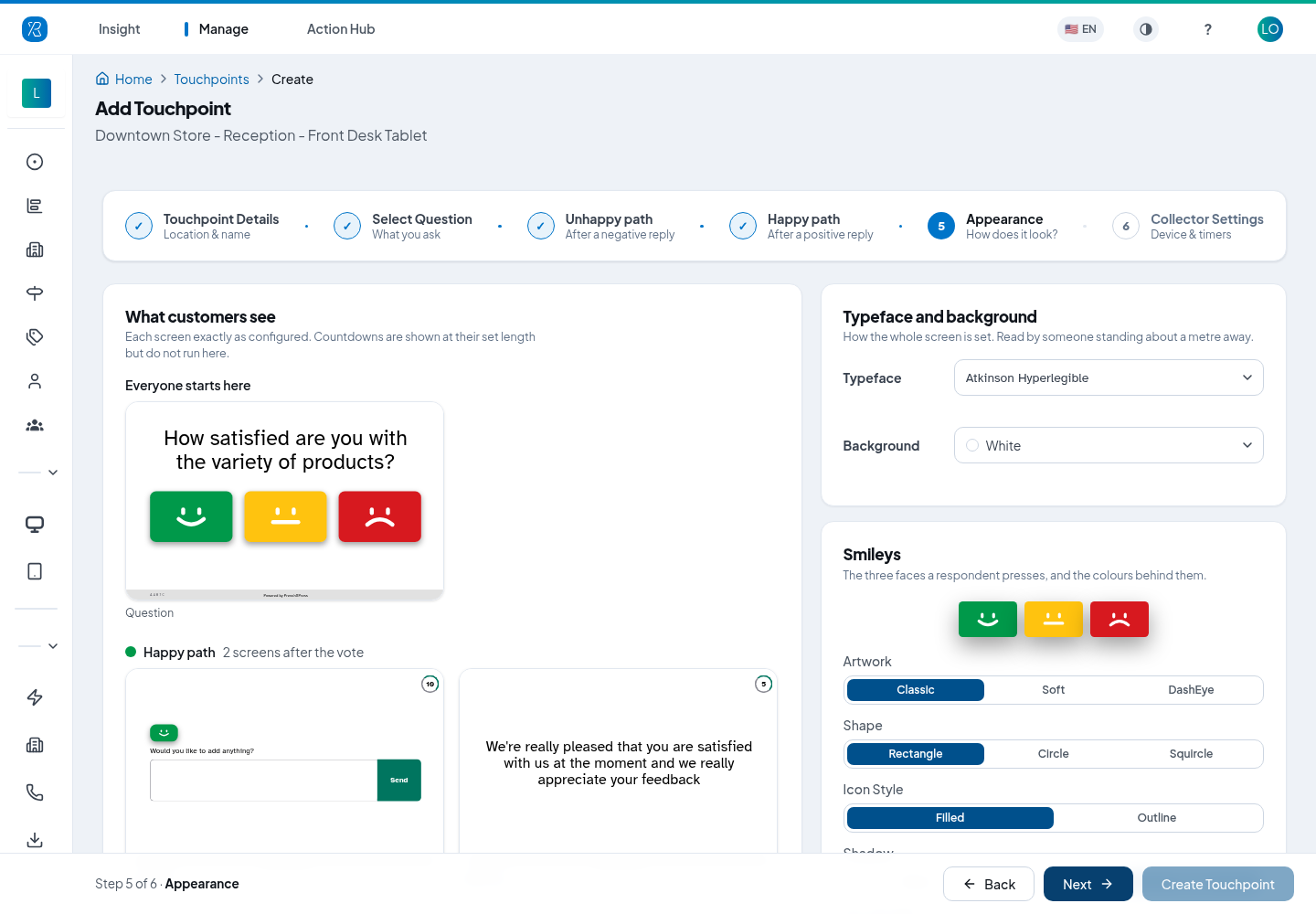Click the home icon in breadcrumb

pos(102,79)
